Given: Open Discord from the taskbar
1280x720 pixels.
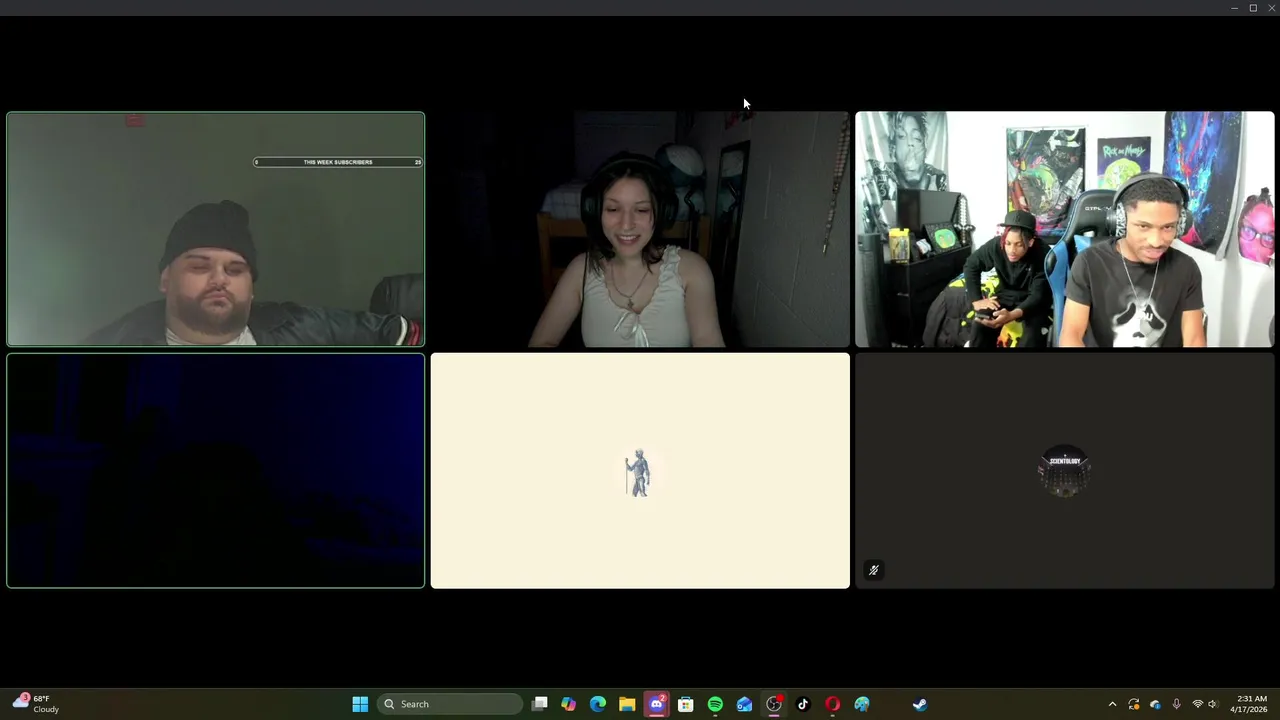Looking at the screenshot, I should point(657,704).
